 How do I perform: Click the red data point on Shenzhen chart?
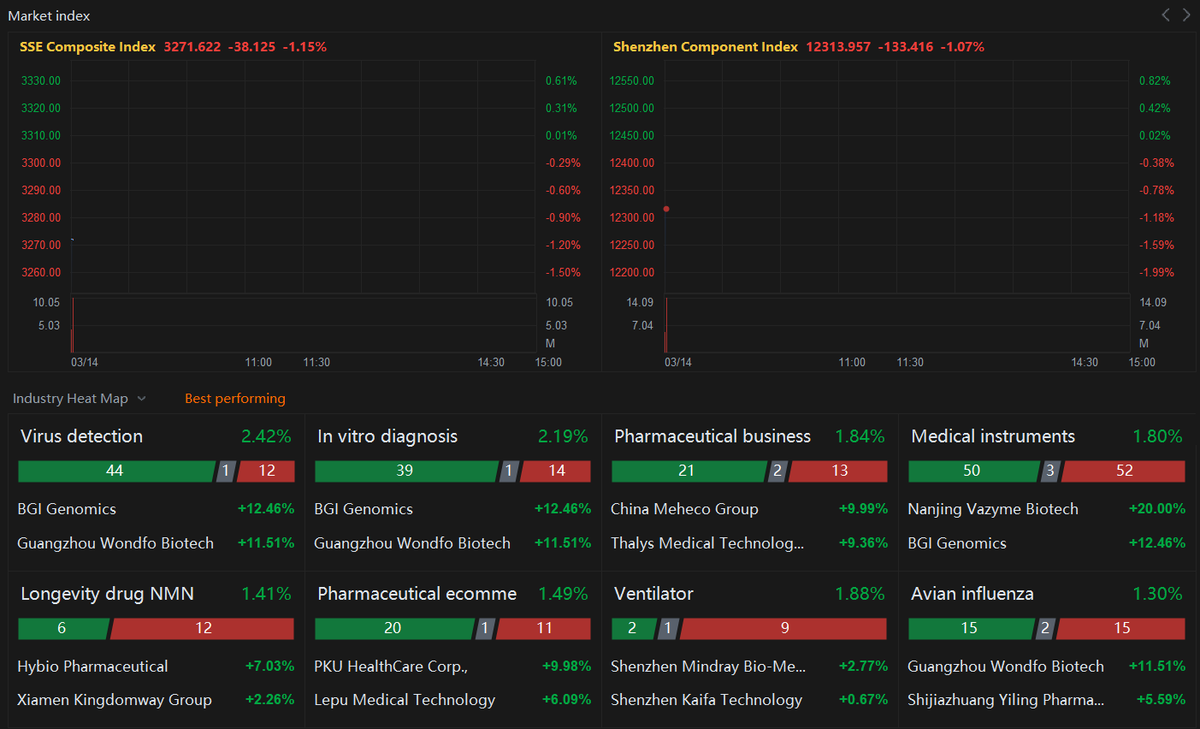(x=666, y=209)
